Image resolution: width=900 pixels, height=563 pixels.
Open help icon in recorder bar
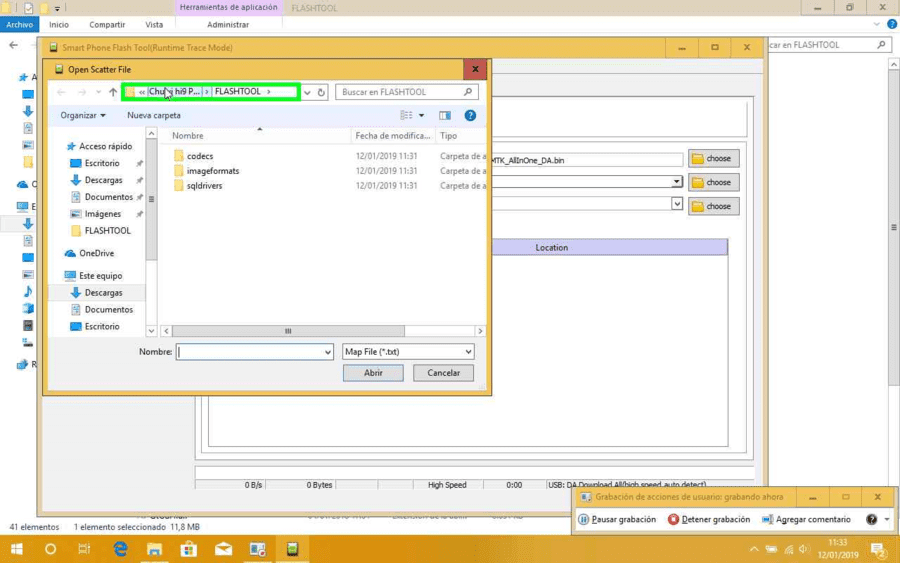point(871,519)
